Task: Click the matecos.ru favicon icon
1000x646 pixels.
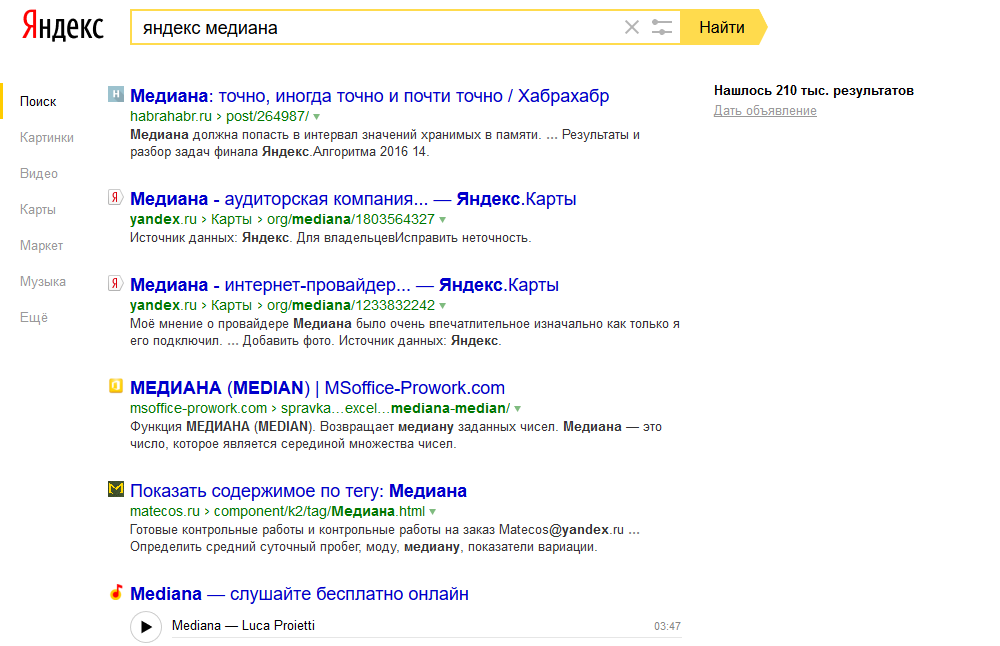Action: 115,489
